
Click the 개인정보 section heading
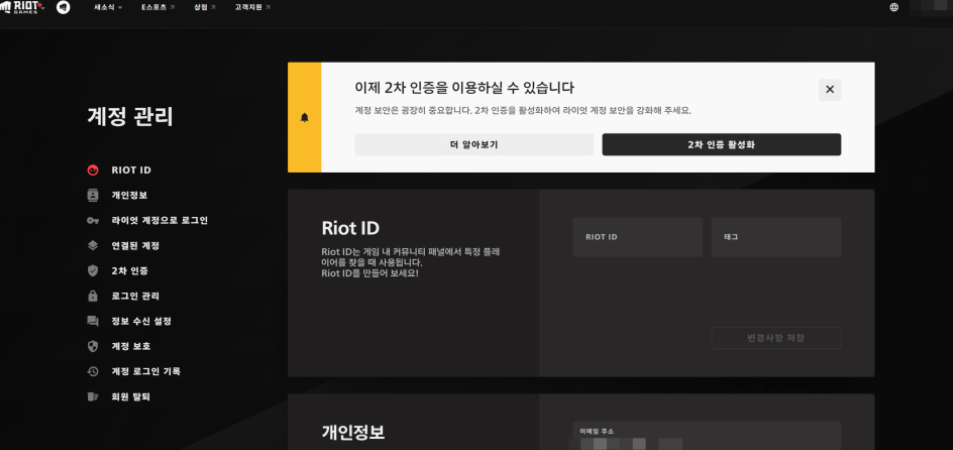pos(353,432)
